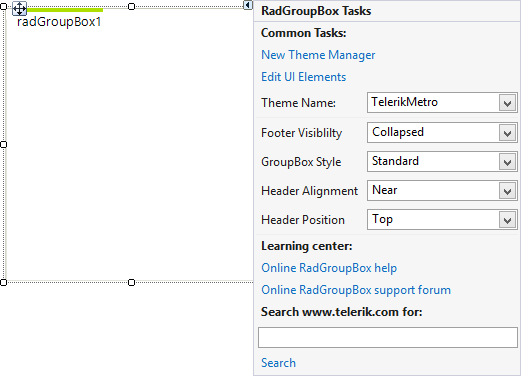Click the Top header position value
This screenshot has width=521, height=376.
382,219
